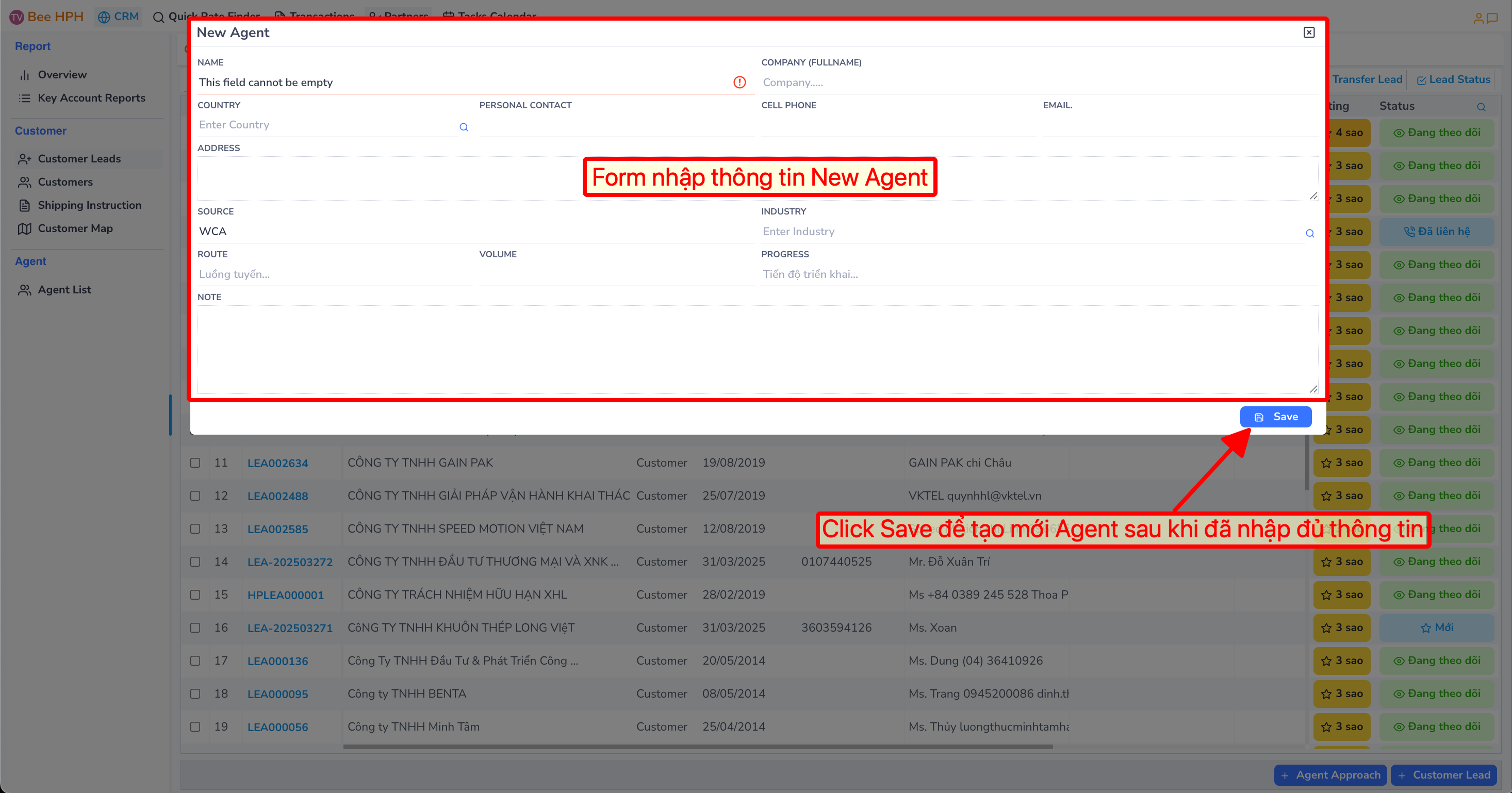Viewport: 1512px width, 793px height.
Task: Select checkbox for row 19
Action: pyautogui.click(x=195, y=726)
